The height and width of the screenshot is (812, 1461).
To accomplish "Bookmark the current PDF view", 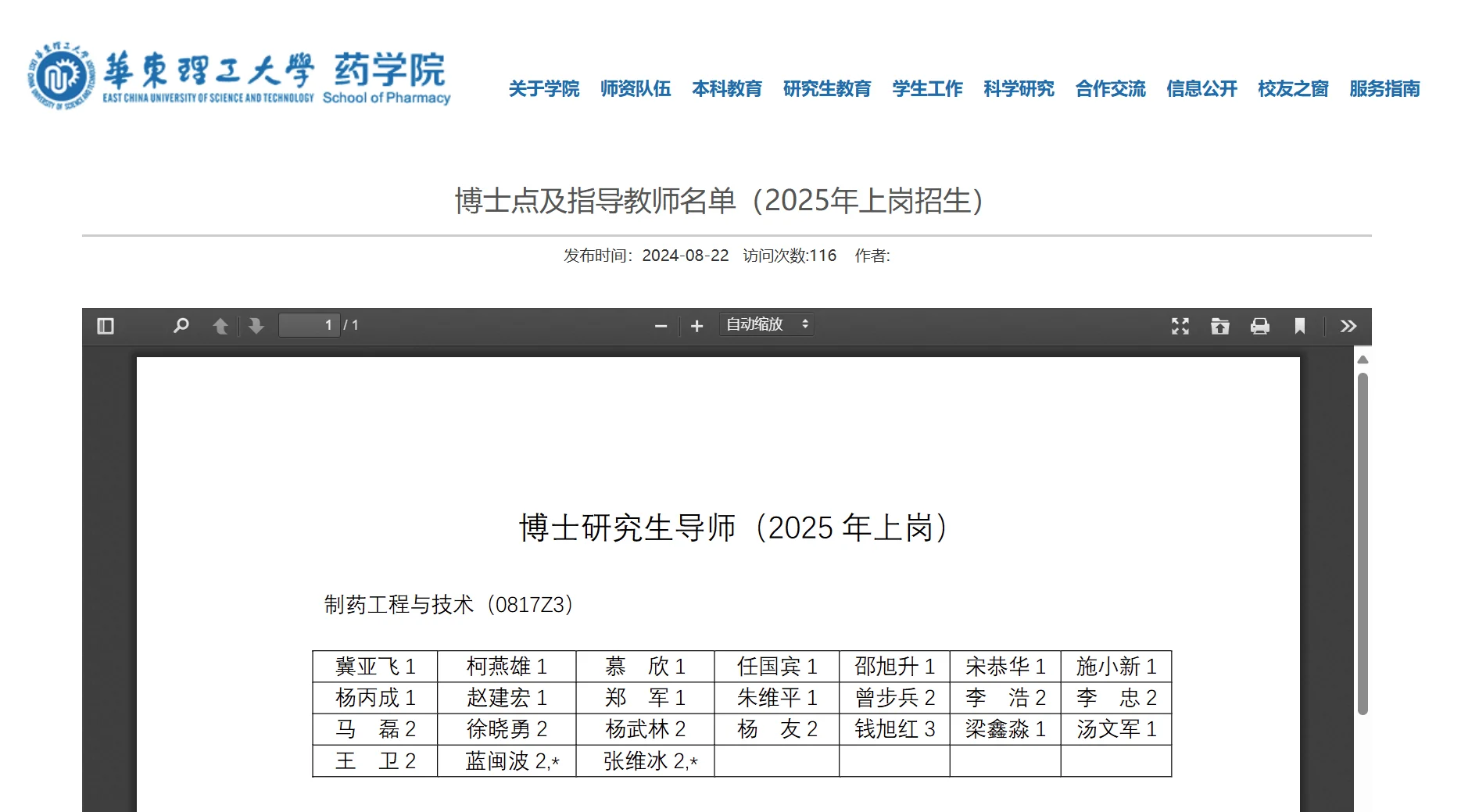I will (x=1300, y=326).
